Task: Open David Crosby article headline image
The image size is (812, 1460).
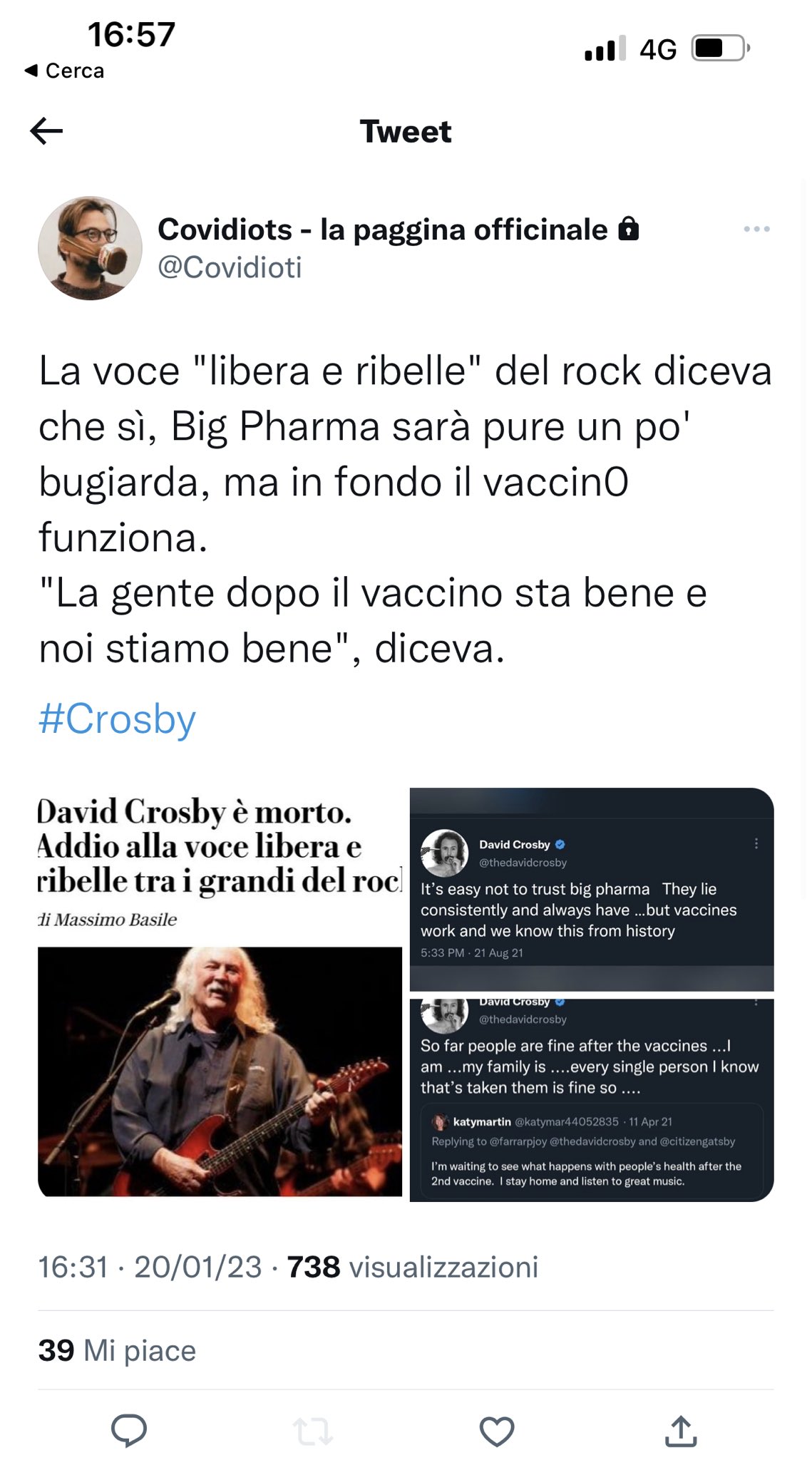Action: (220, 992)
